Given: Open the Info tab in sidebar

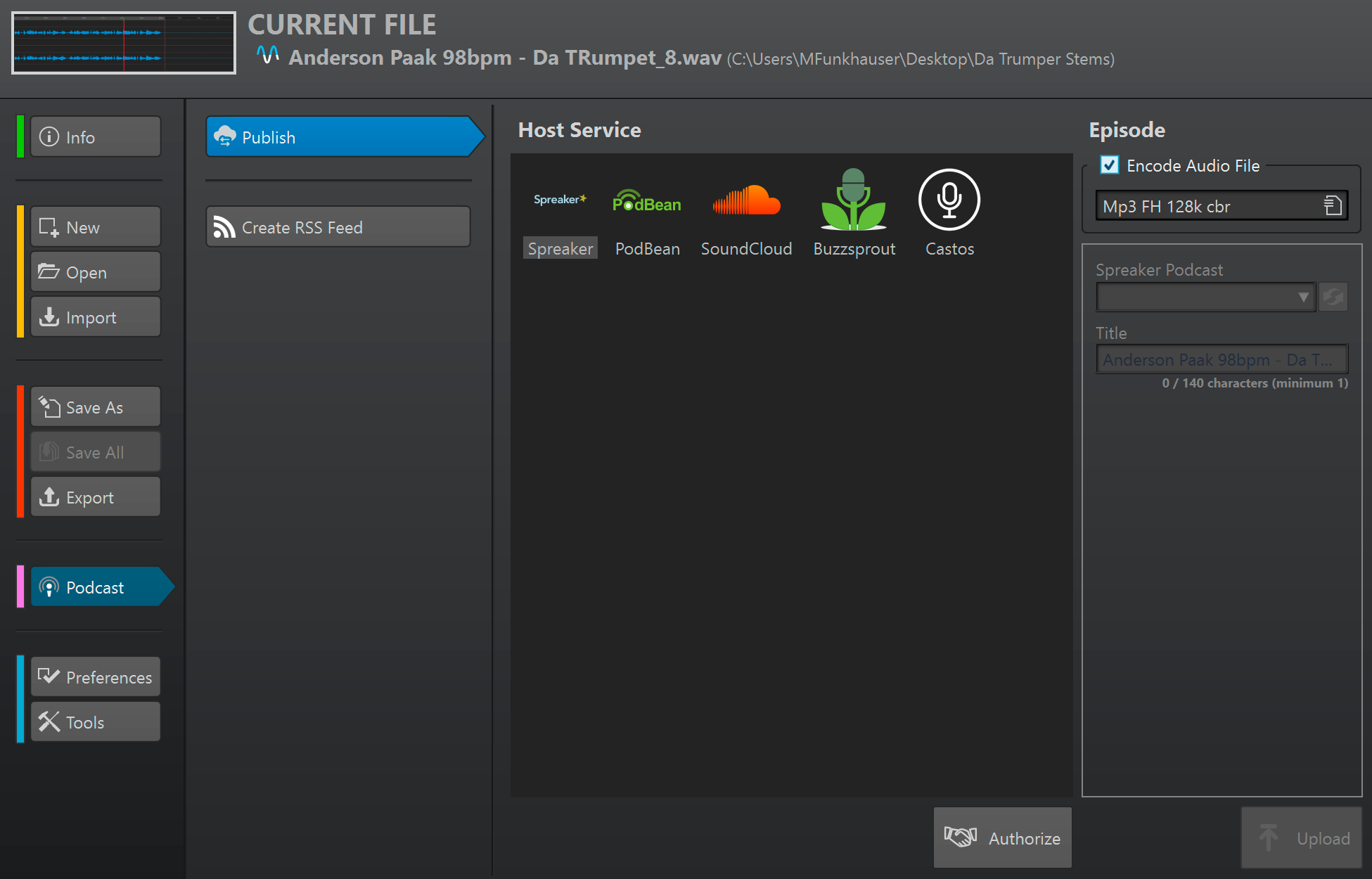Looking at the screenshot, I should [x=96, y=137].
